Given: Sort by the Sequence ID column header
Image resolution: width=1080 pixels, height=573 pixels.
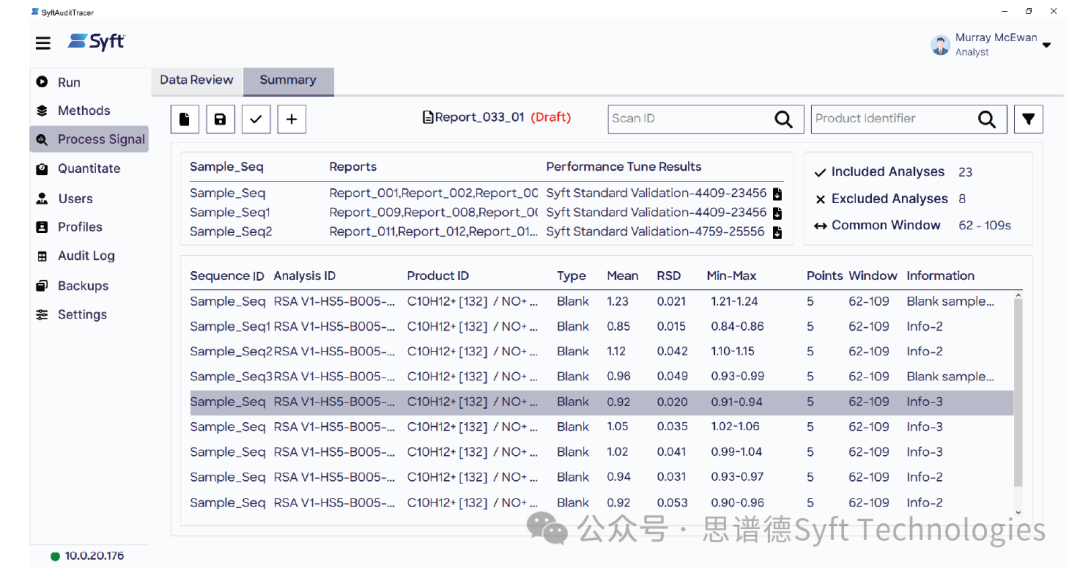Looking at the screenshot, I should coord(227,276).
